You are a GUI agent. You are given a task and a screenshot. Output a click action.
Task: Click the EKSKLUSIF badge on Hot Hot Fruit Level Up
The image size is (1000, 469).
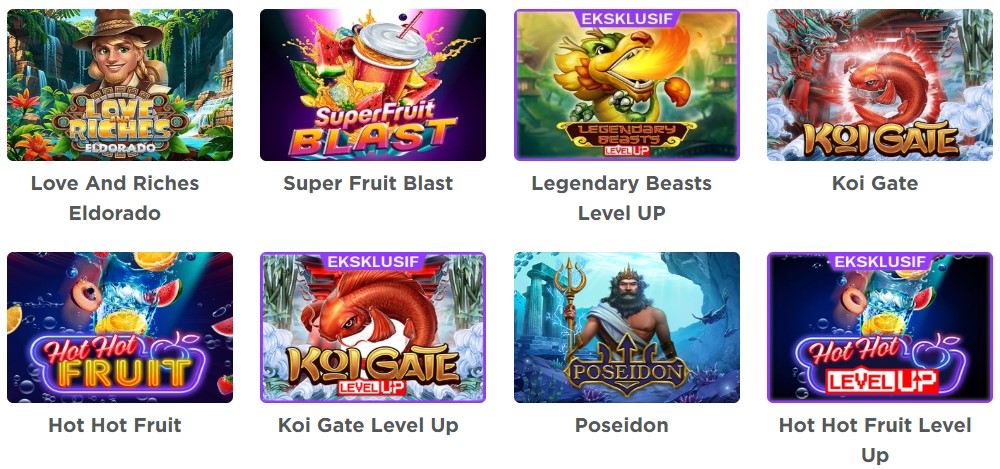pyautogui.click(x=880, y=261)
